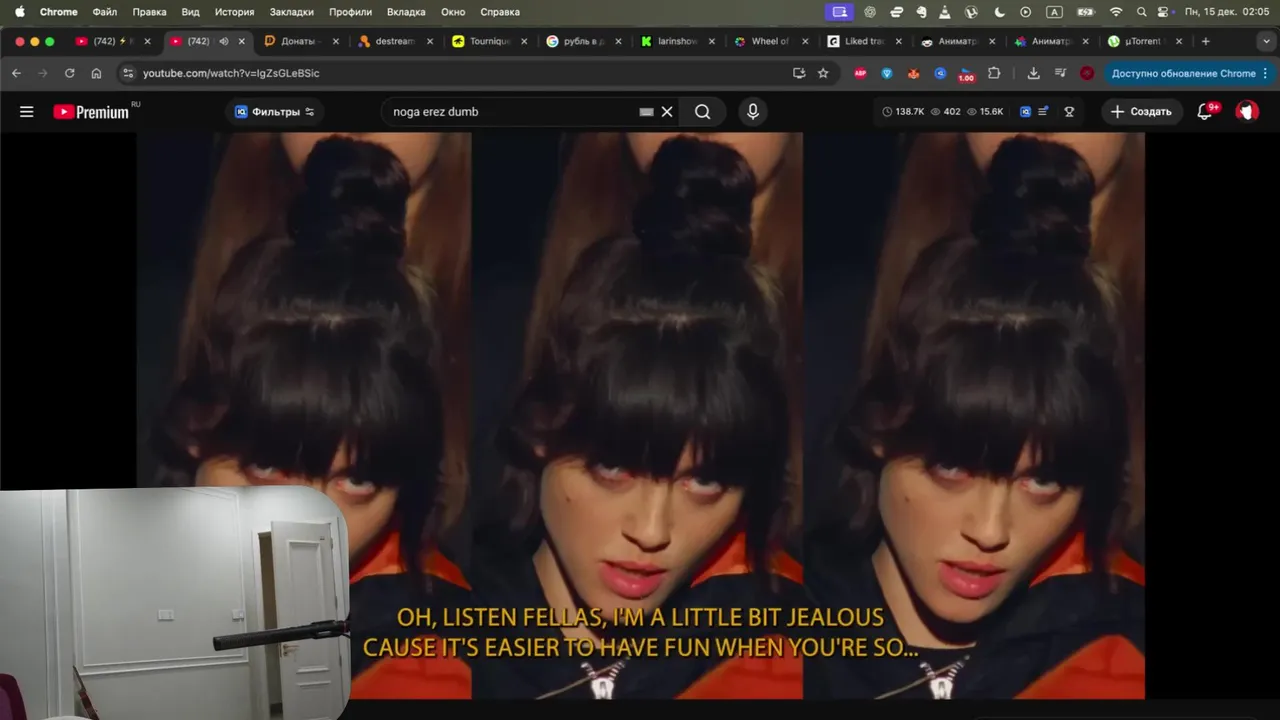Open the История menu

234,12
